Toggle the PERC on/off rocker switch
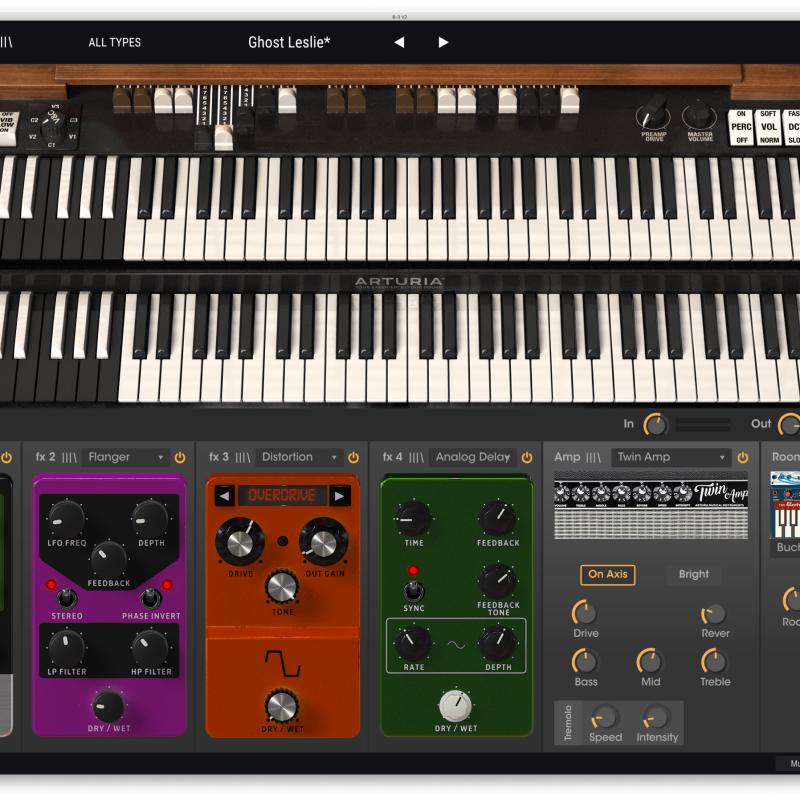This screenshot has width=800, height=800. [741, 127]
